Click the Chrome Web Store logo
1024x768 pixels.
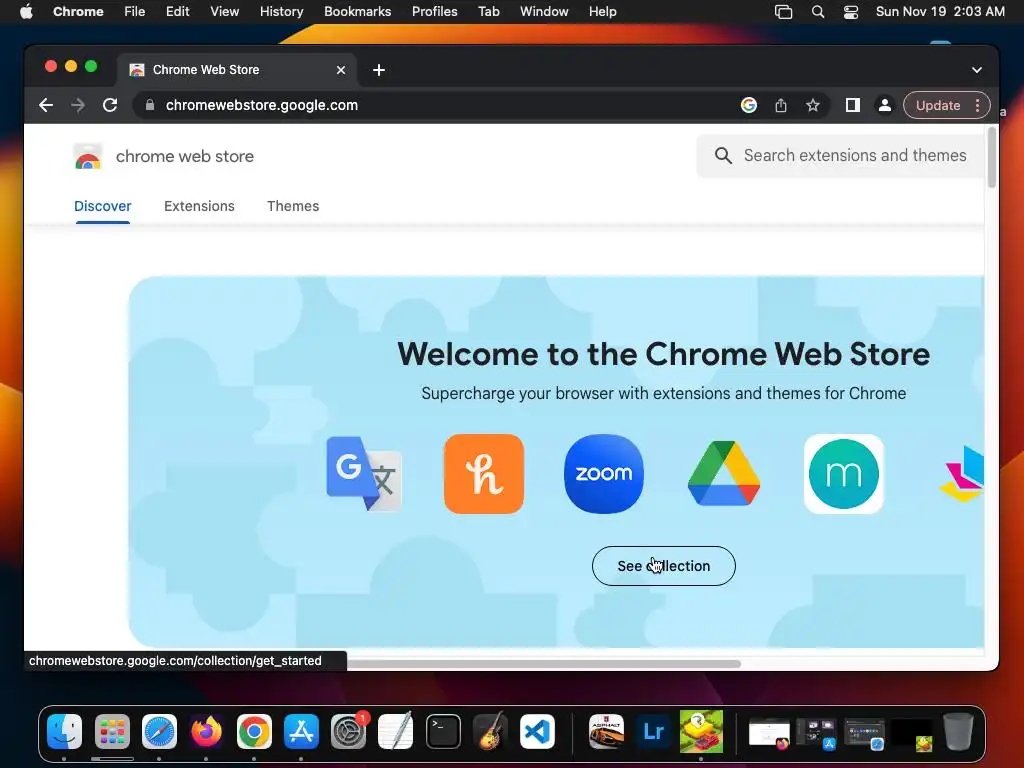point(88,157)
